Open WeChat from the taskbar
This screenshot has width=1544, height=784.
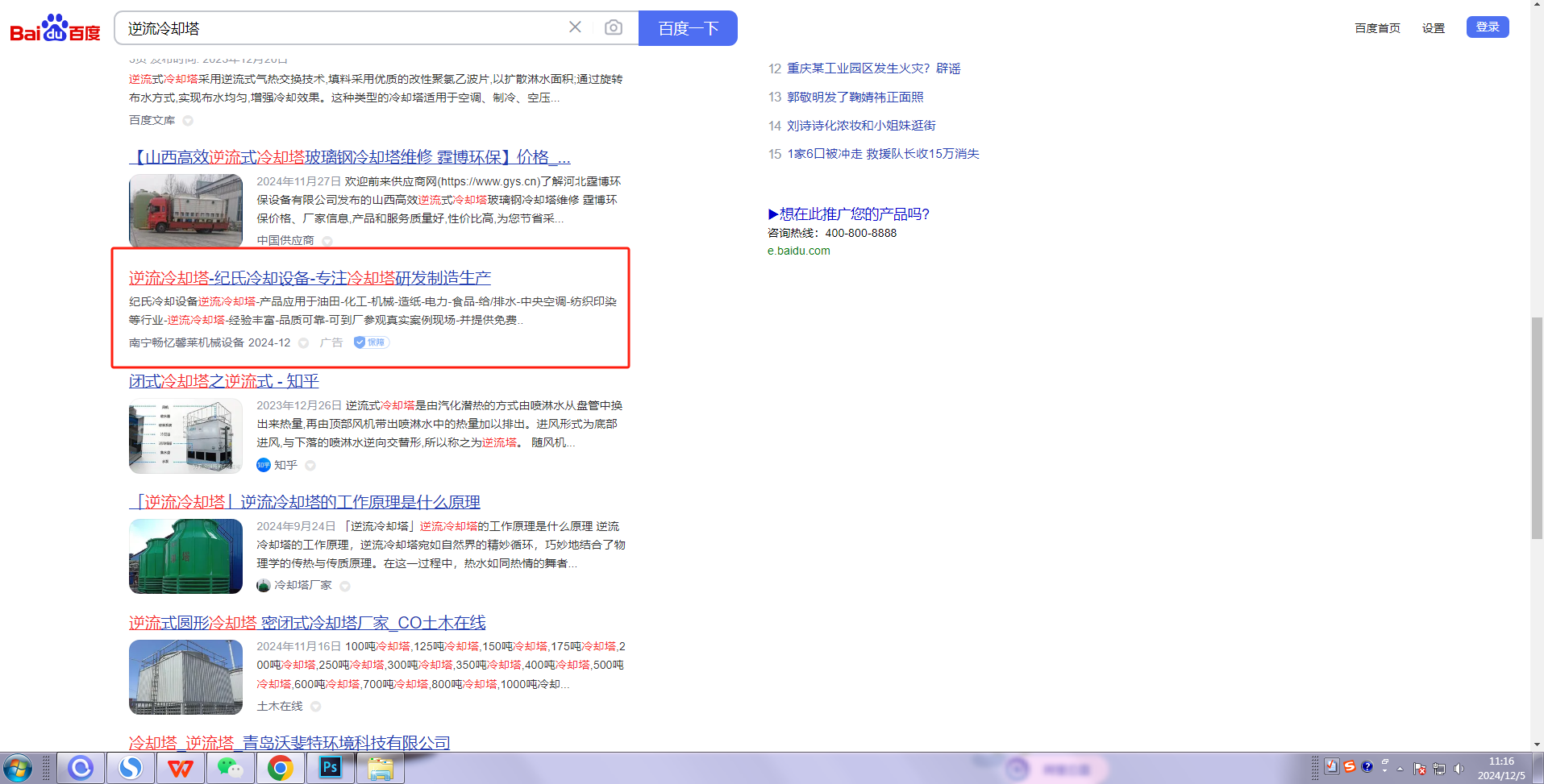point(230,768)
